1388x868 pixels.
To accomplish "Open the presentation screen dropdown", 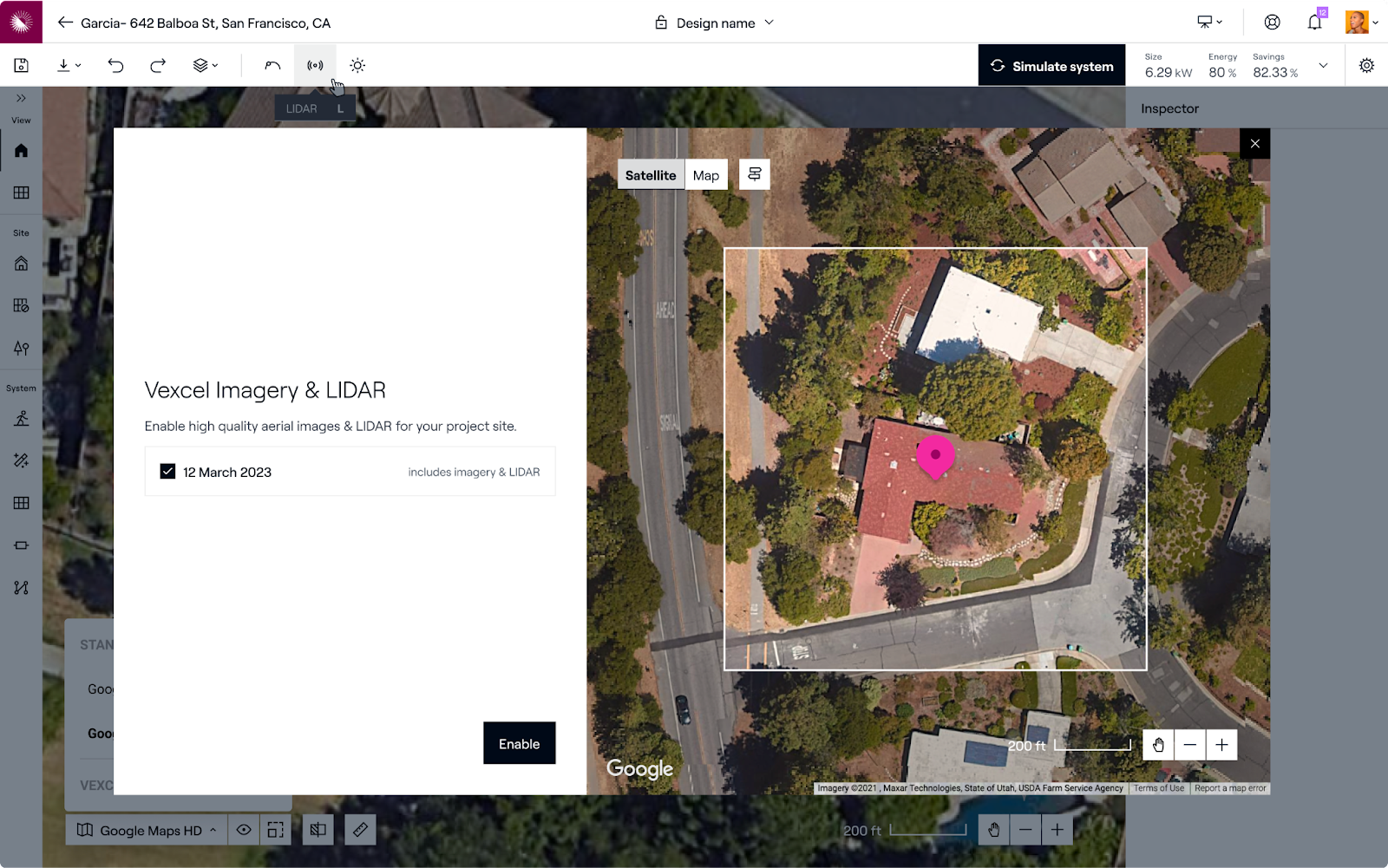I will point(1209,22).
